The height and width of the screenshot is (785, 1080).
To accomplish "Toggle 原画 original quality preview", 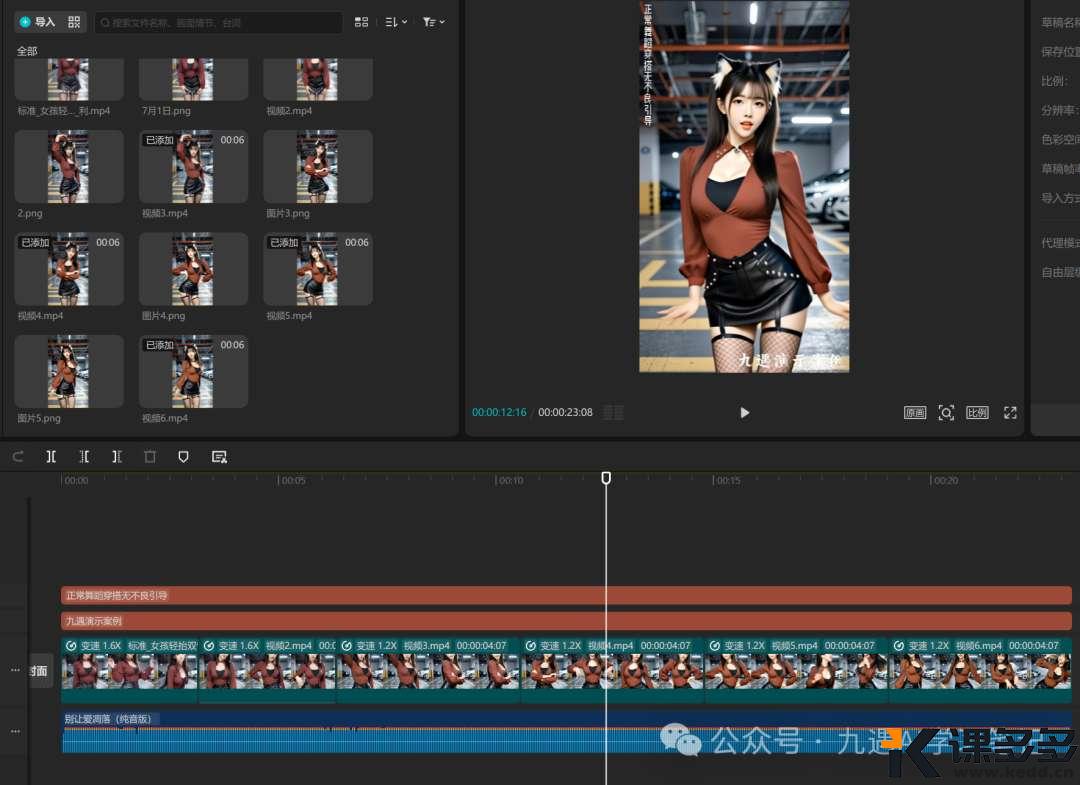I will point(914,413).
